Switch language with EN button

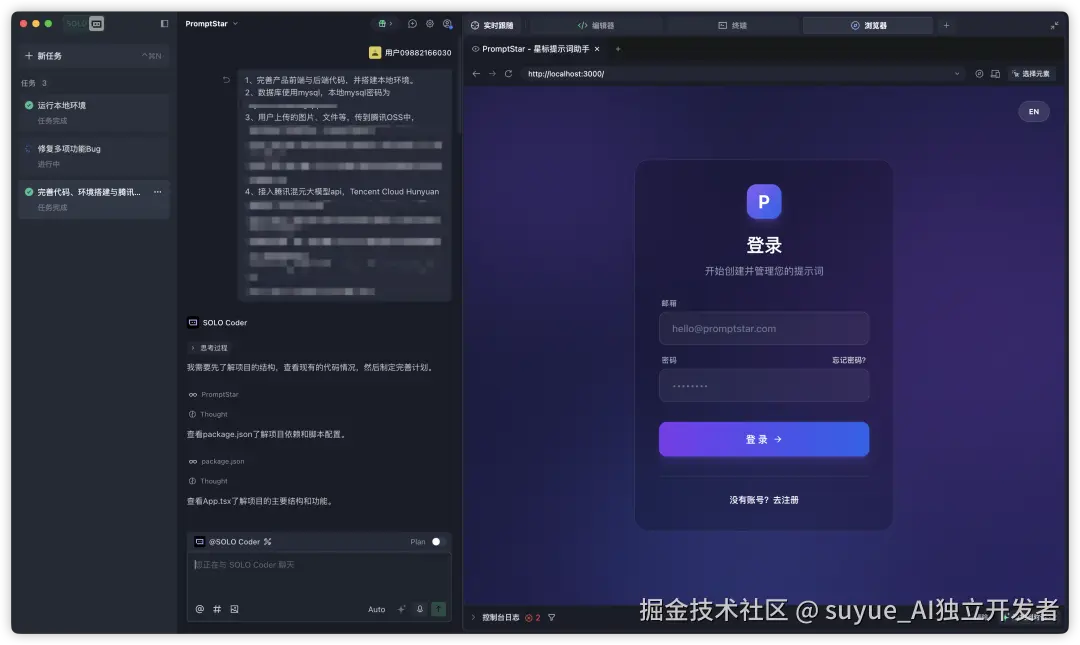[x=1034, y=112]
